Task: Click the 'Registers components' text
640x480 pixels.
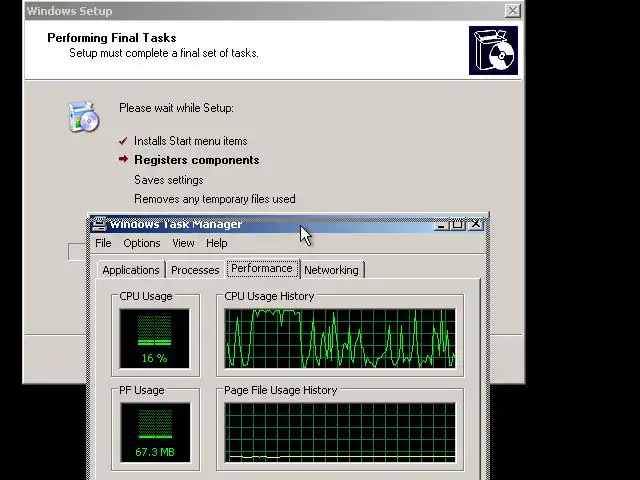Action: click(197, 160)
